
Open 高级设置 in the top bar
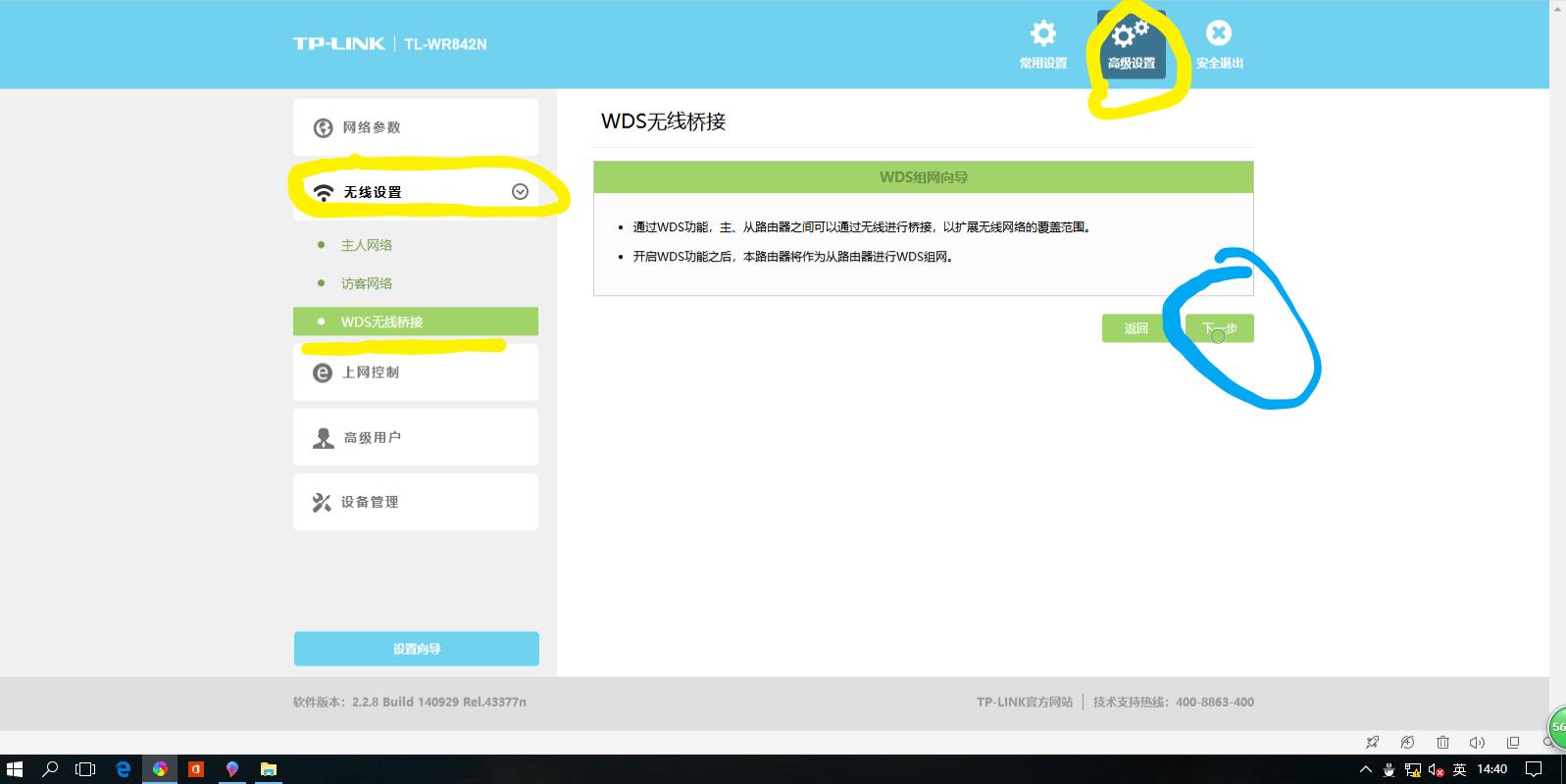tap(1132, 45)
